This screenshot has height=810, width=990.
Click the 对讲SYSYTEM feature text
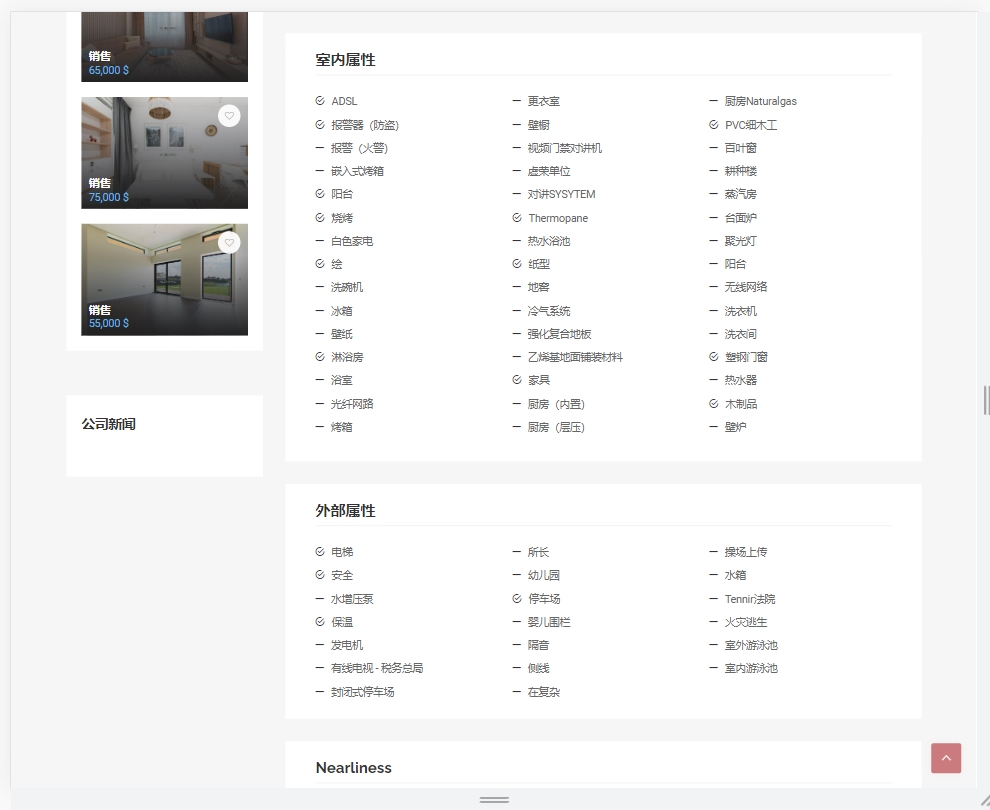[x=562, y=194]
